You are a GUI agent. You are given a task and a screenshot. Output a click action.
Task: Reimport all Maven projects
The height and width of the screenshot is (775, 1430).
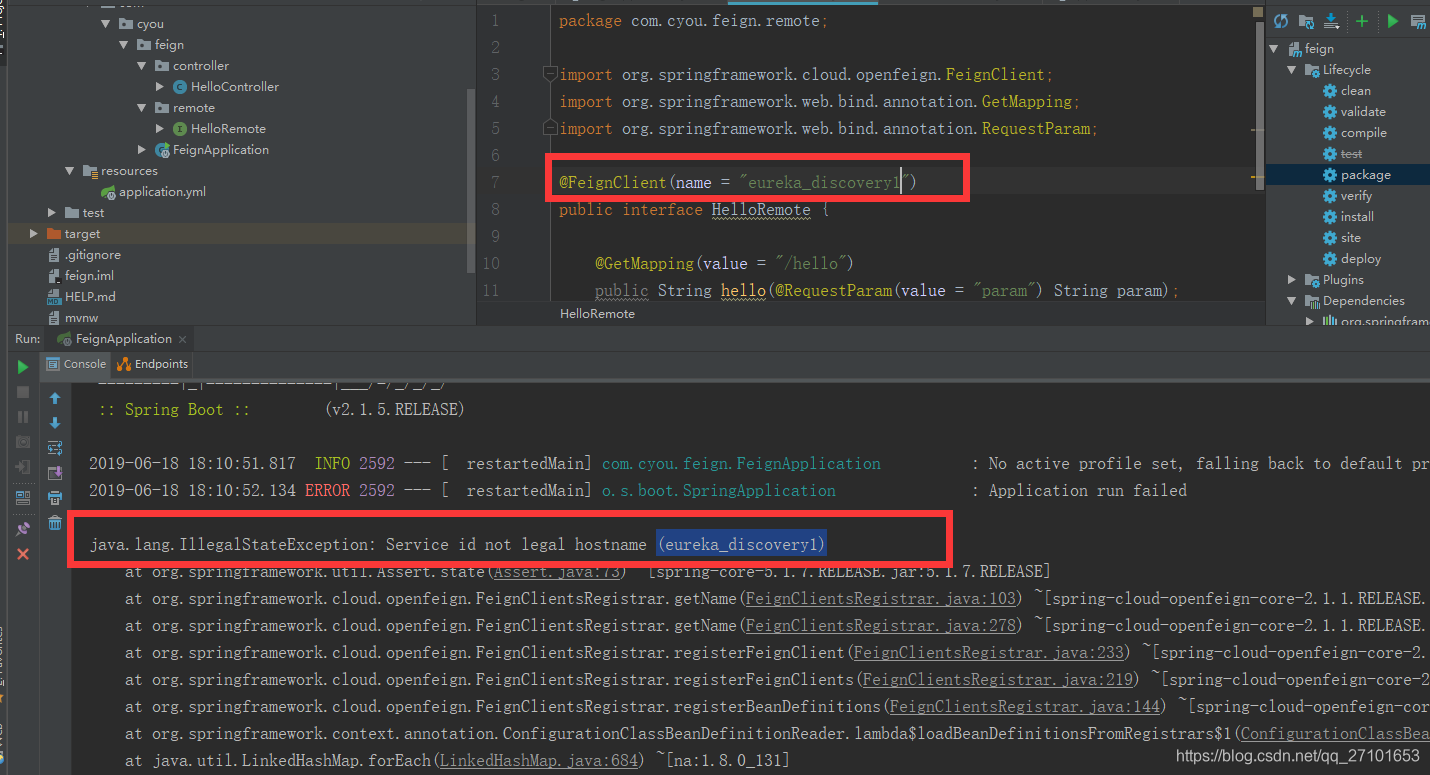tap(1280, 21)
